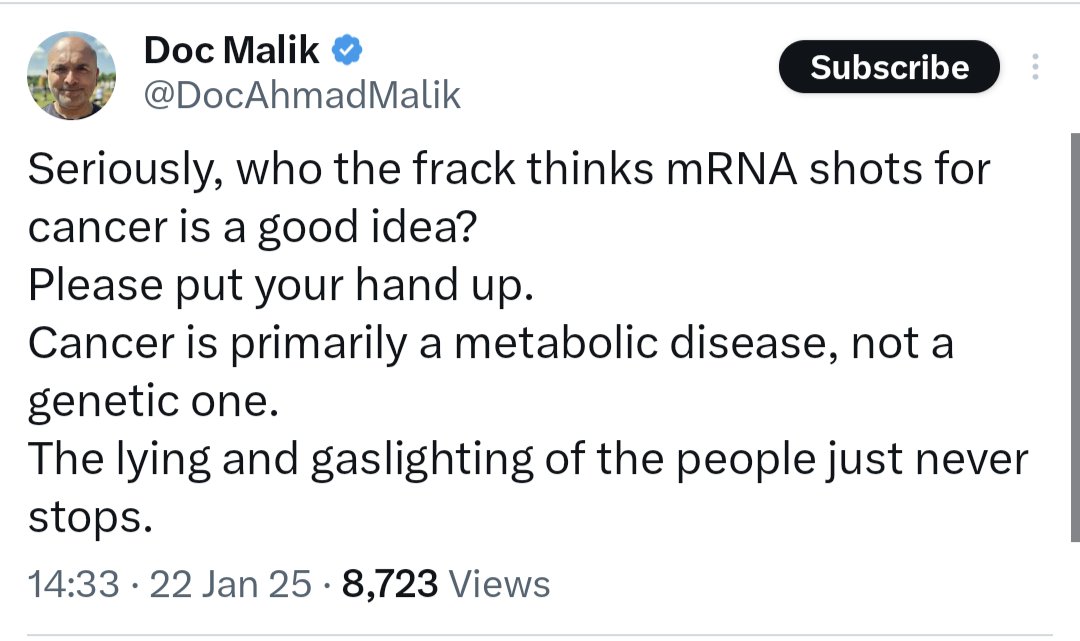
Task: Click the word 'gaslighting' in the post
Action: (x=422, y=461)
